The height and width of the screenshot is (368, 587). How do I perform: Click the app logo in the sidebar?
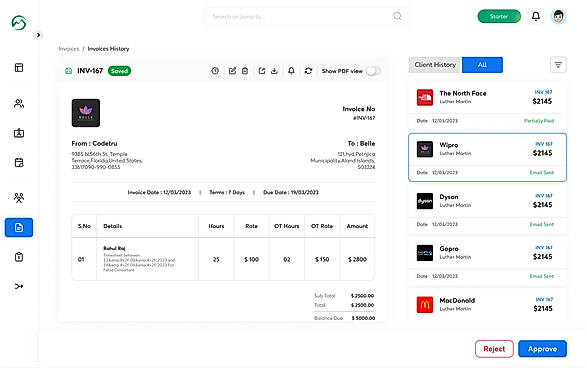(19, 22)
